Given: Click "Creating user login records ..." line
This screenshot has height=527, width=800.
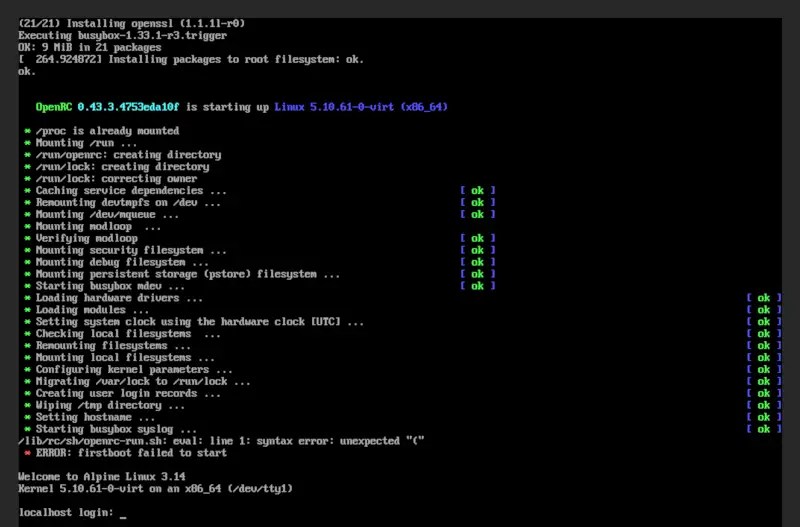Looking at the screenshot, I should click(x=128, y=393).
